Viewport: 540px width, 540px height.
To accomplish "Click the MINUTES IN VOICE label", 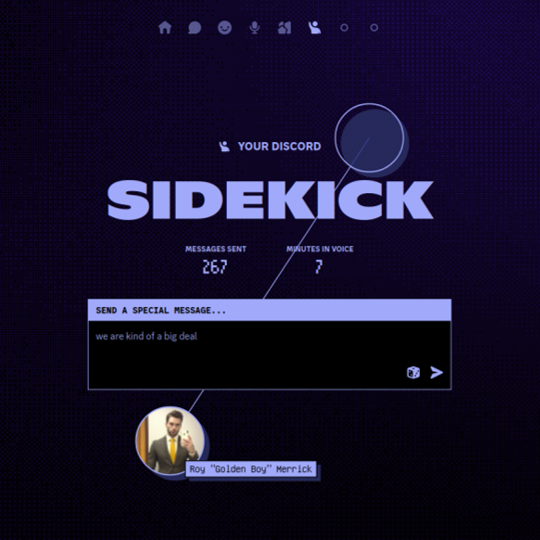I will (x=320, y=249).
